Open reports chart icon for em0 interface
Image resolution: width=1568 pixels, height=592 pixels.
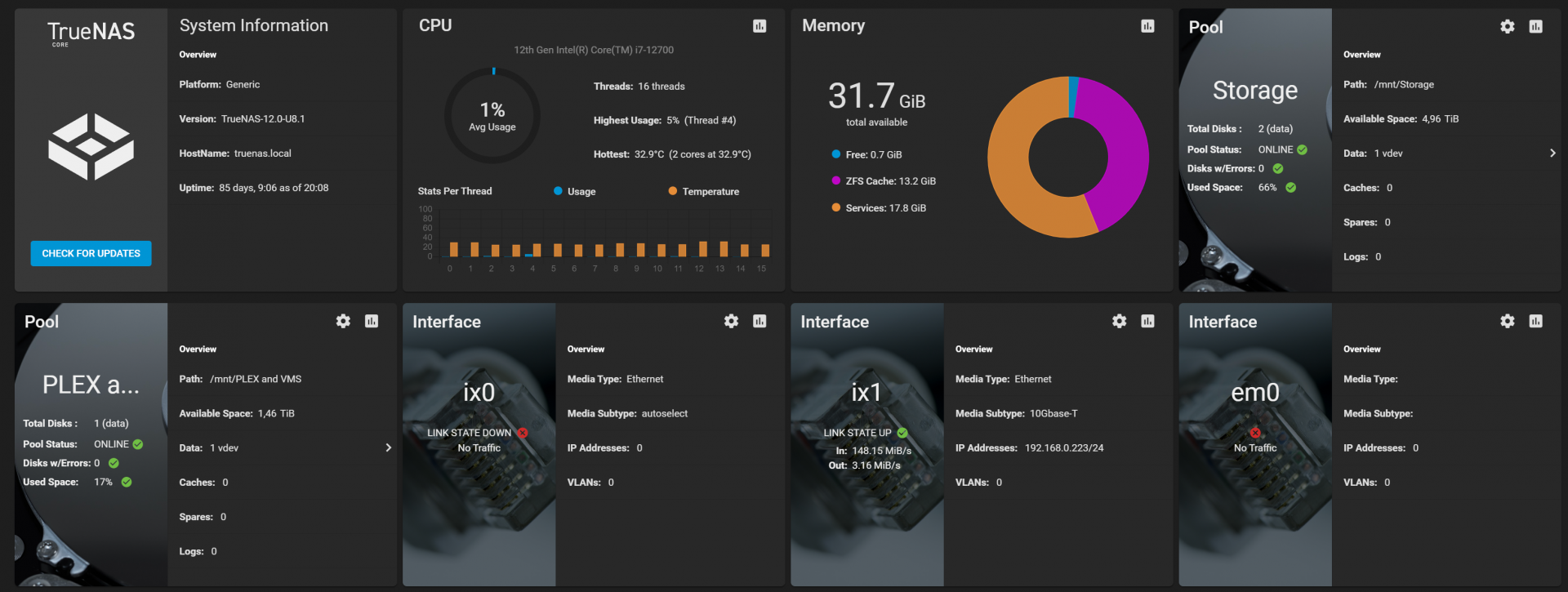[x=1536, y=321]
